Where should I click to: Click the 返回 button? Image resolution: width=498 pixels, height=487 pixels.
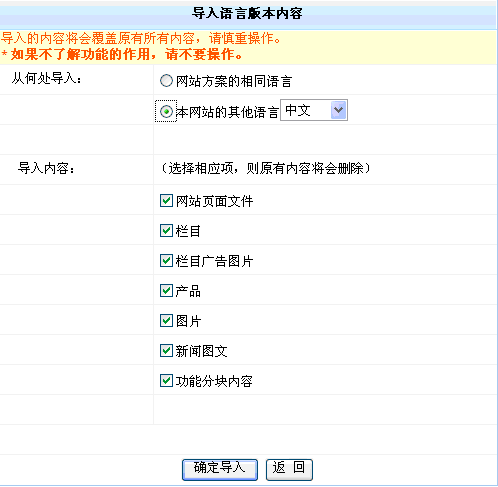[x=289, y=470]
